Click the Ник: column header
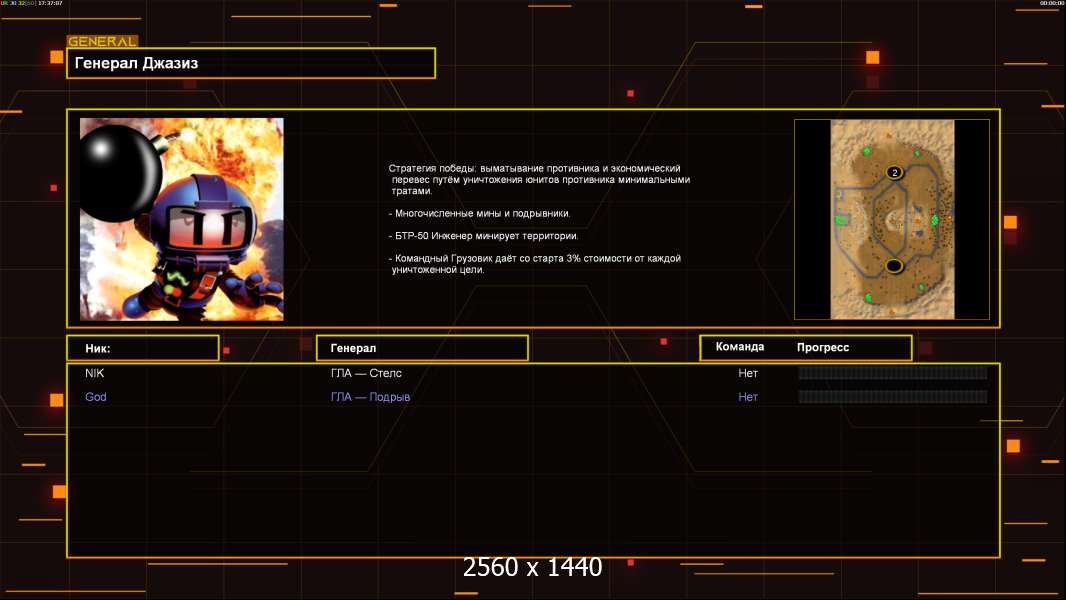 pos(143,348)
